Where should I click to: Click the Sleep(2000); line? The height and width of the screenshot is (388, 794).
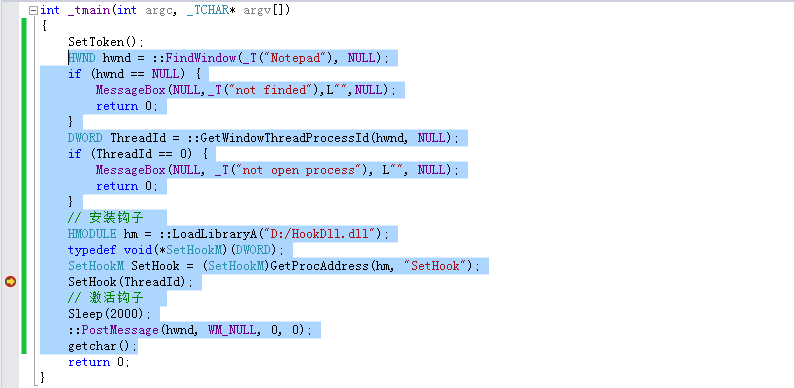109,314
